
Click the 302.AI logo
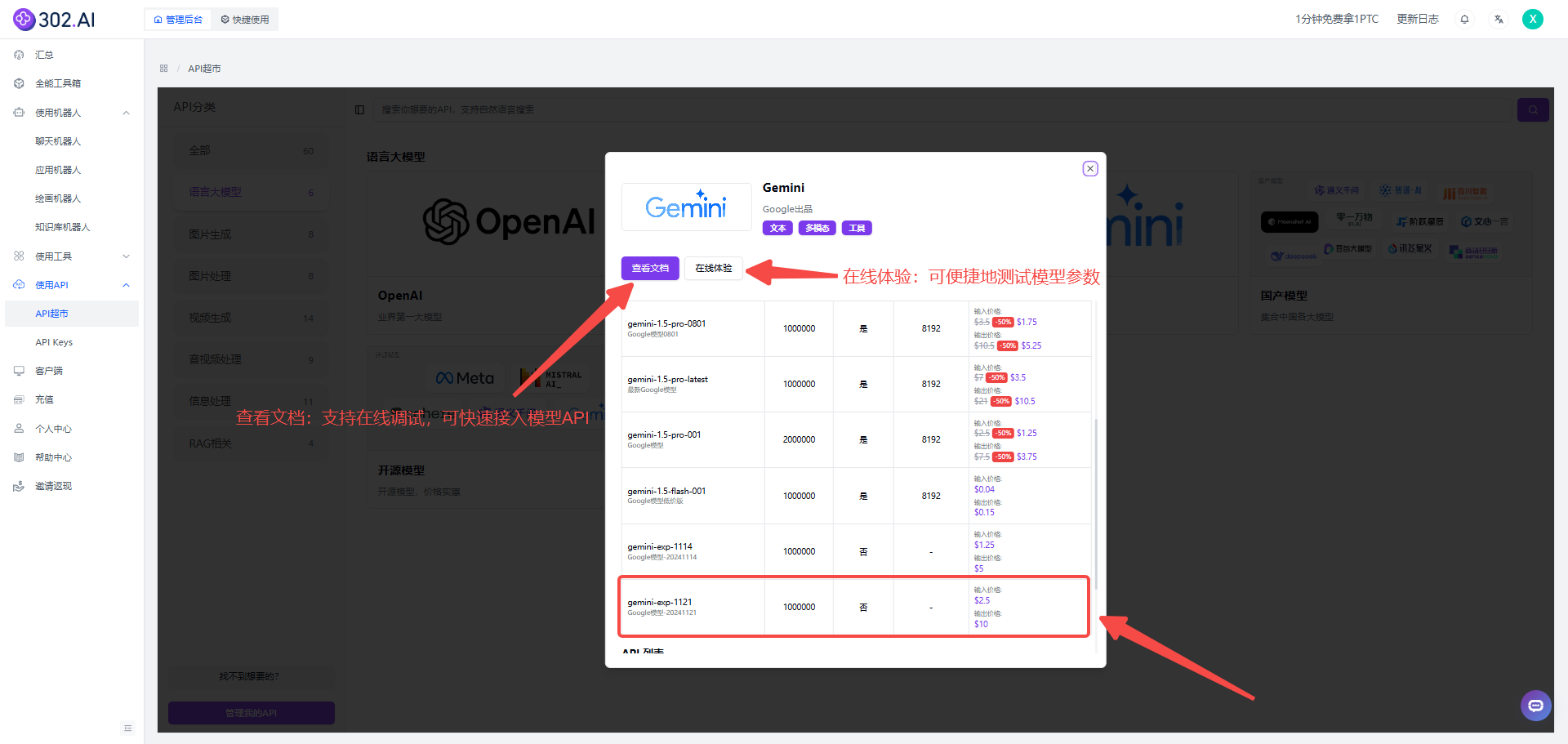tap(54, 19)
